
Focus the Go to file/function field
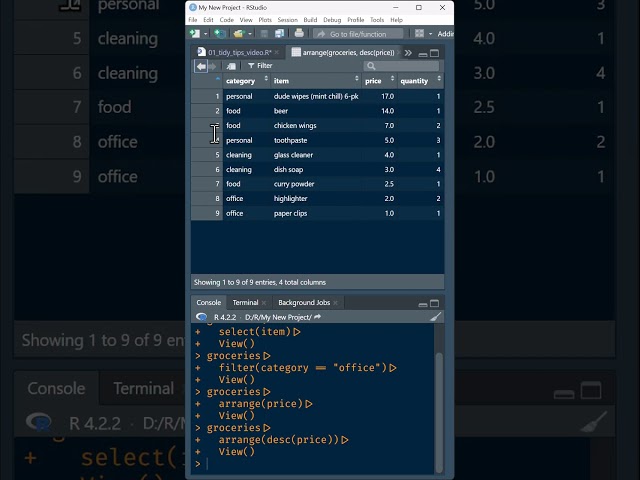pyautogui.click(x=358, y=34)
